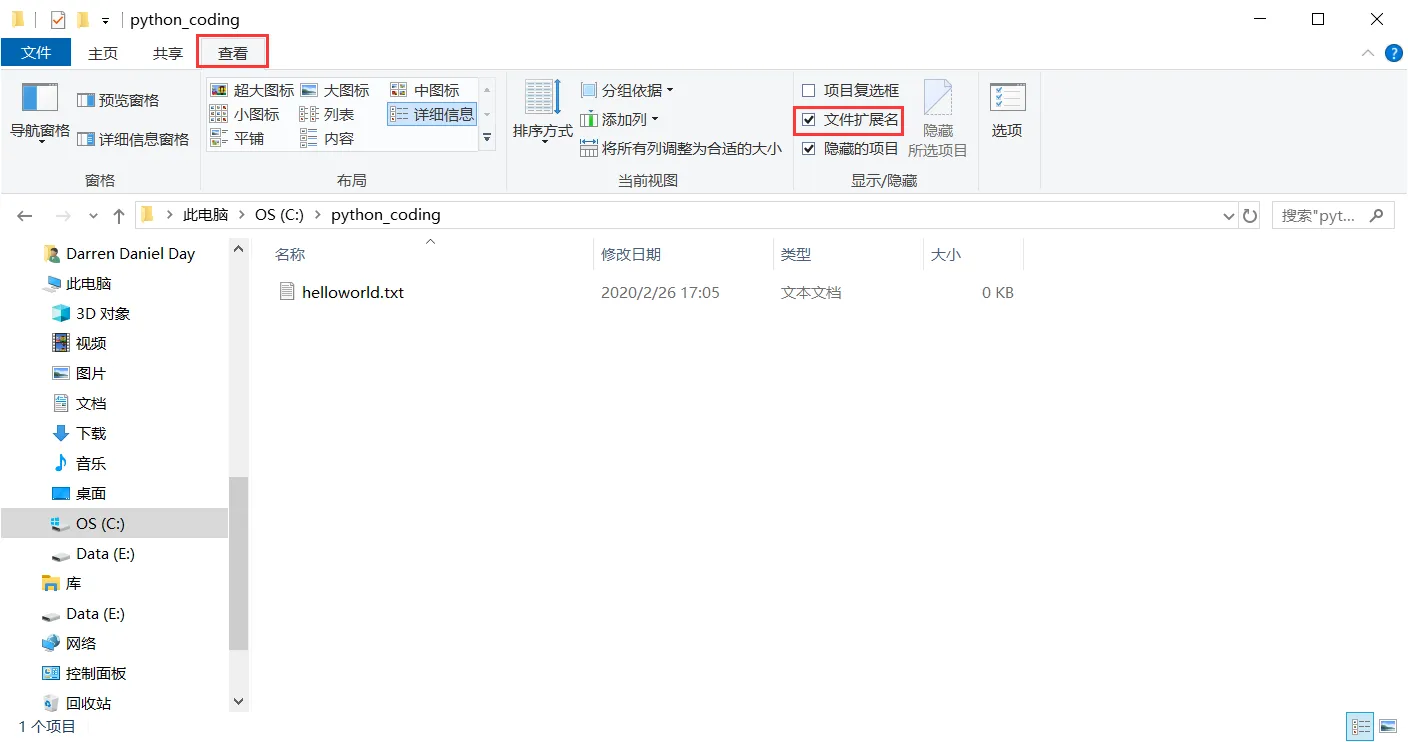Open the 文件 menu tab
1408x742 pixels.
coord(36,53)
